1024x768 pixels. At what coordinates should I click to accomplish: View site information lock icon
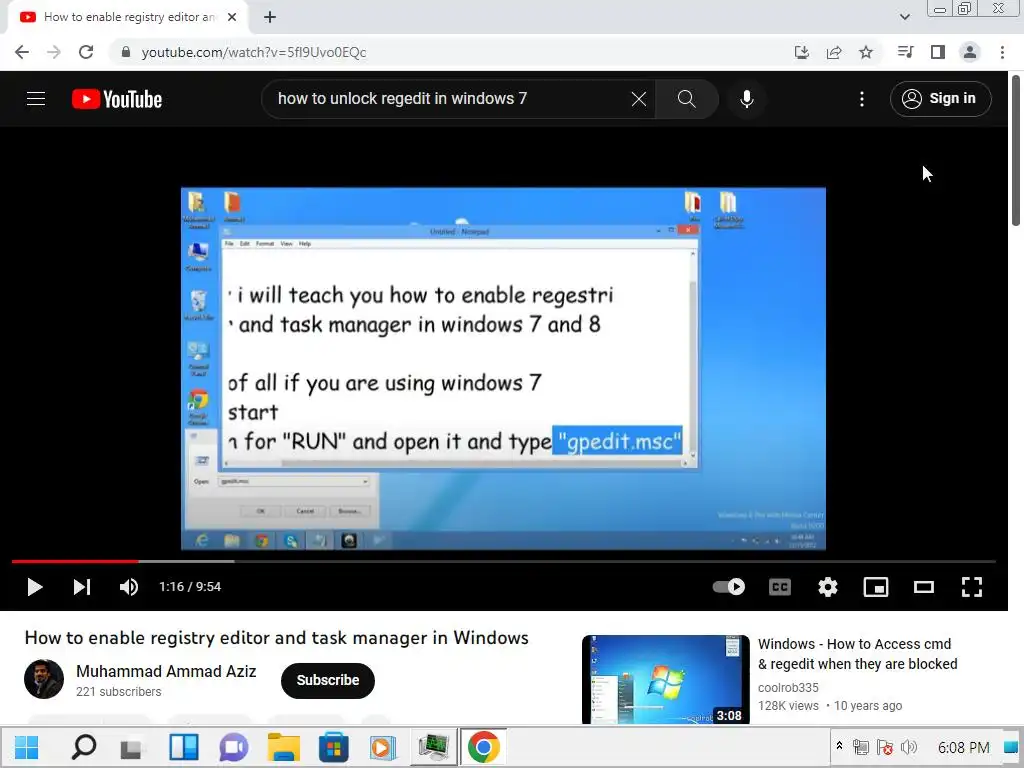click(126, 52)
